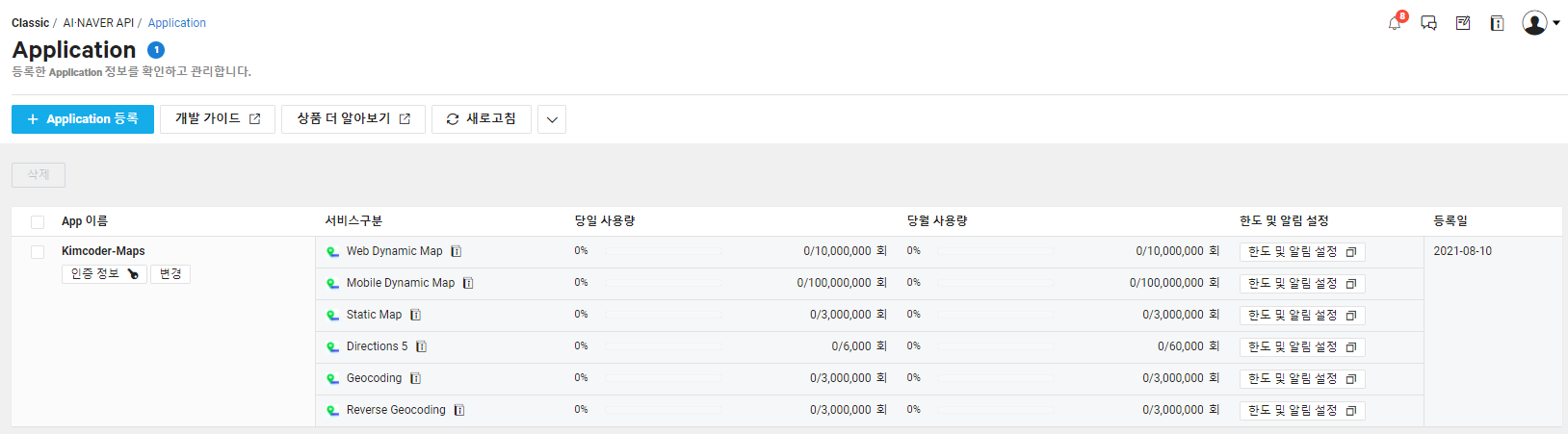This screenshot has height=434, width=1568.
Task: Click the 서비스구분 column header
Action: click(x=353, y=221)
